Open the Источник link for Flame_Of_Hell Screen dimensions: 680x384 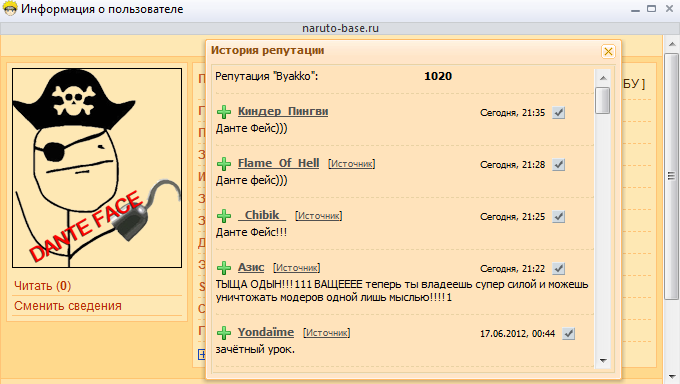[352, 164]
